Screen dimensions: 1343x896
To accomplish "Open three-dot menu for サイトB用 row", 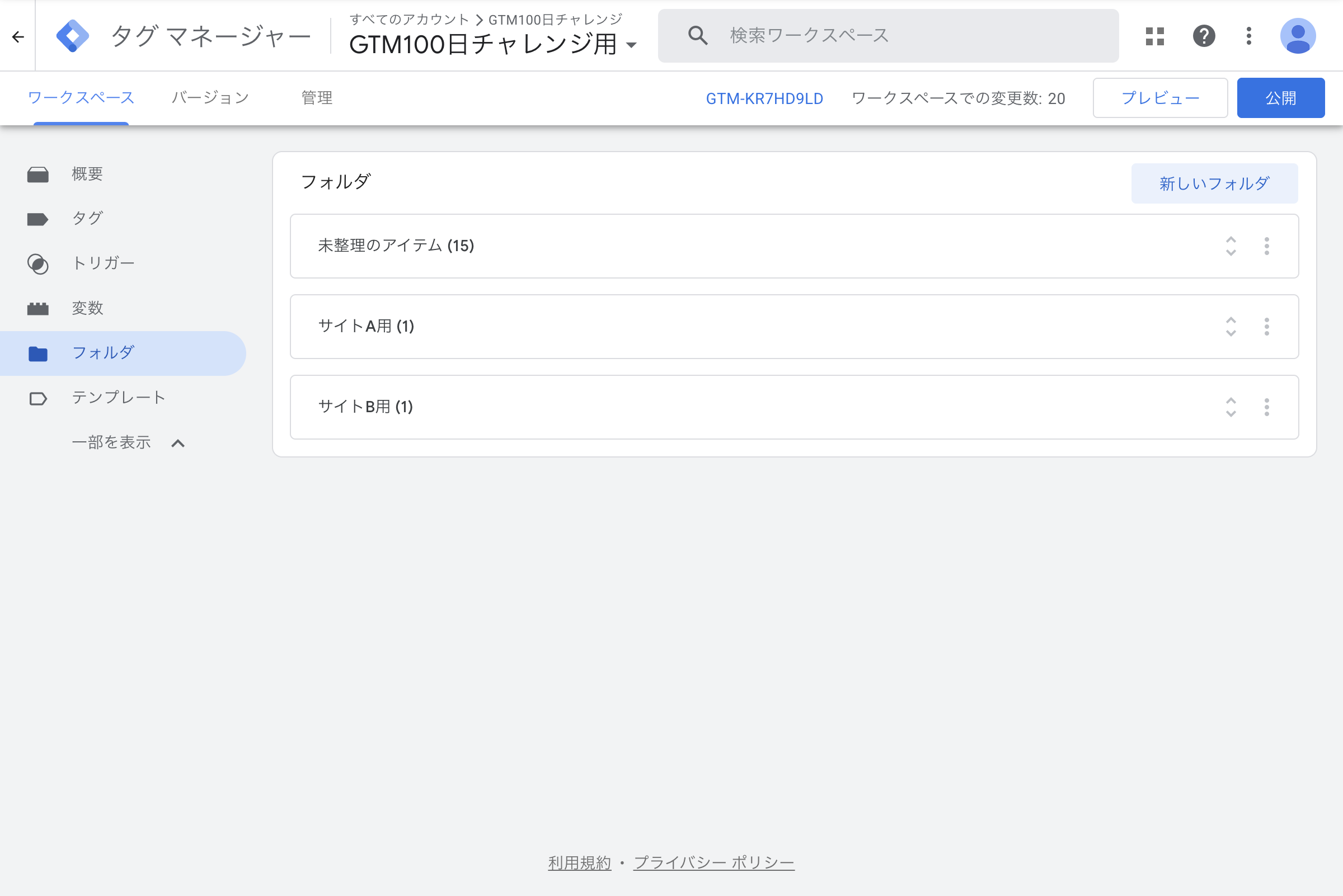I will [1266, 407].
